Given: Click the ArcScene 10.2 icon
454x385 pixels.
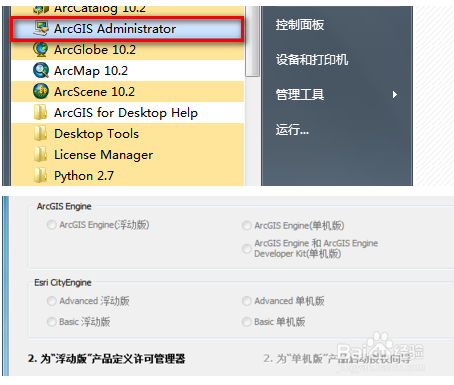Looking at the screenshot, I should tap(41, 91).
